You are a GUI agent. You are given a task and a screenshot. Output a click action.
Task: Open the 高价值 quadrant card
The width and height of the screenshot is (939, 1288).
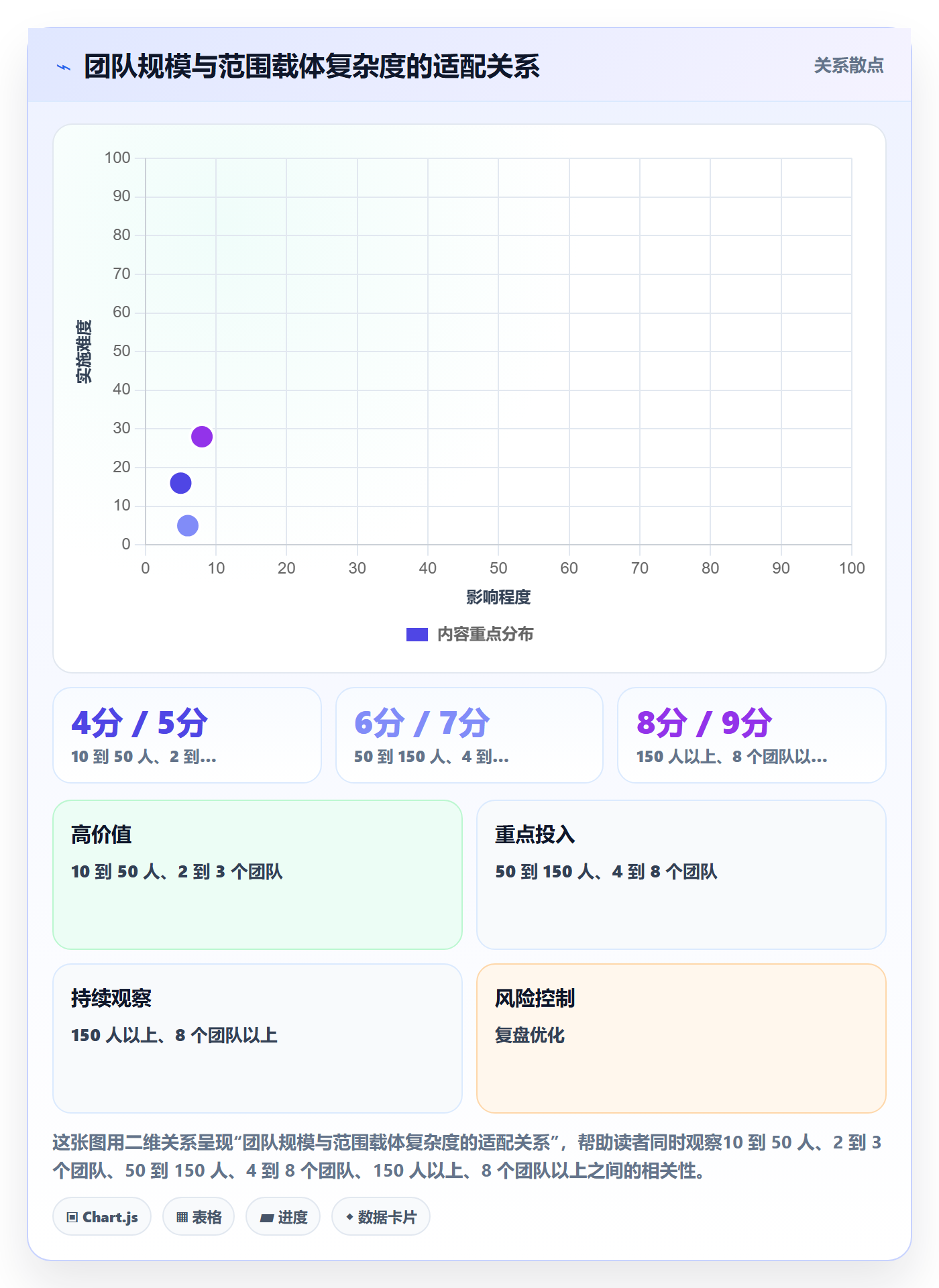coord(258,875)
